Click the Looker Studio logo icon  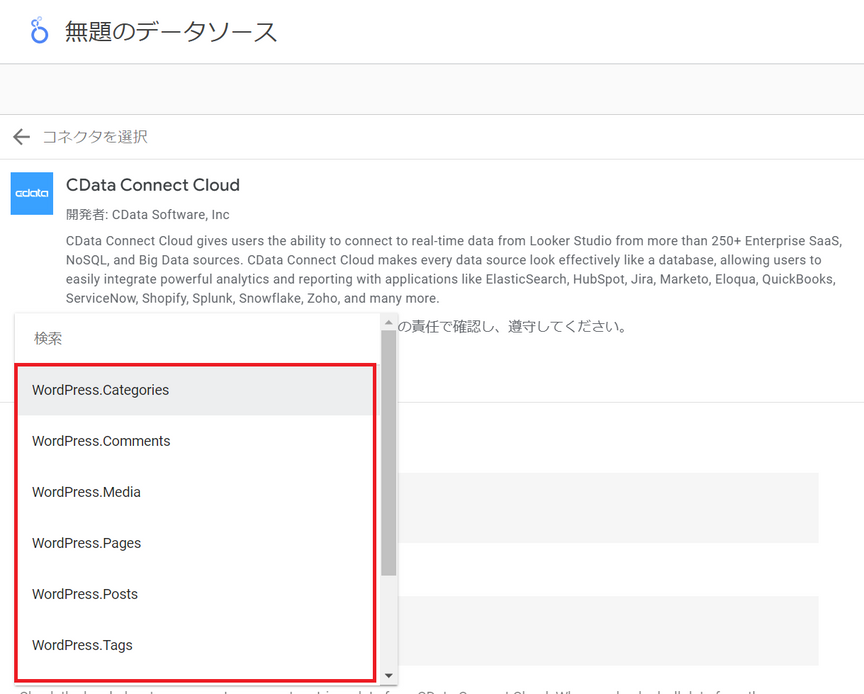tap(39, 30)
